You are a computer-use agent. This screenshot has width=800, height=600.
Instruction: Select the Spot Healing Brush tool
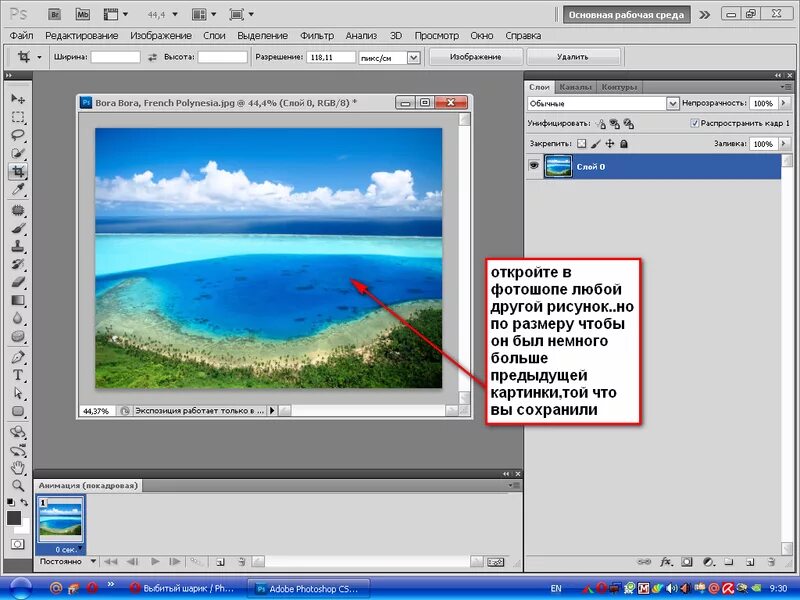click(18, 210)
